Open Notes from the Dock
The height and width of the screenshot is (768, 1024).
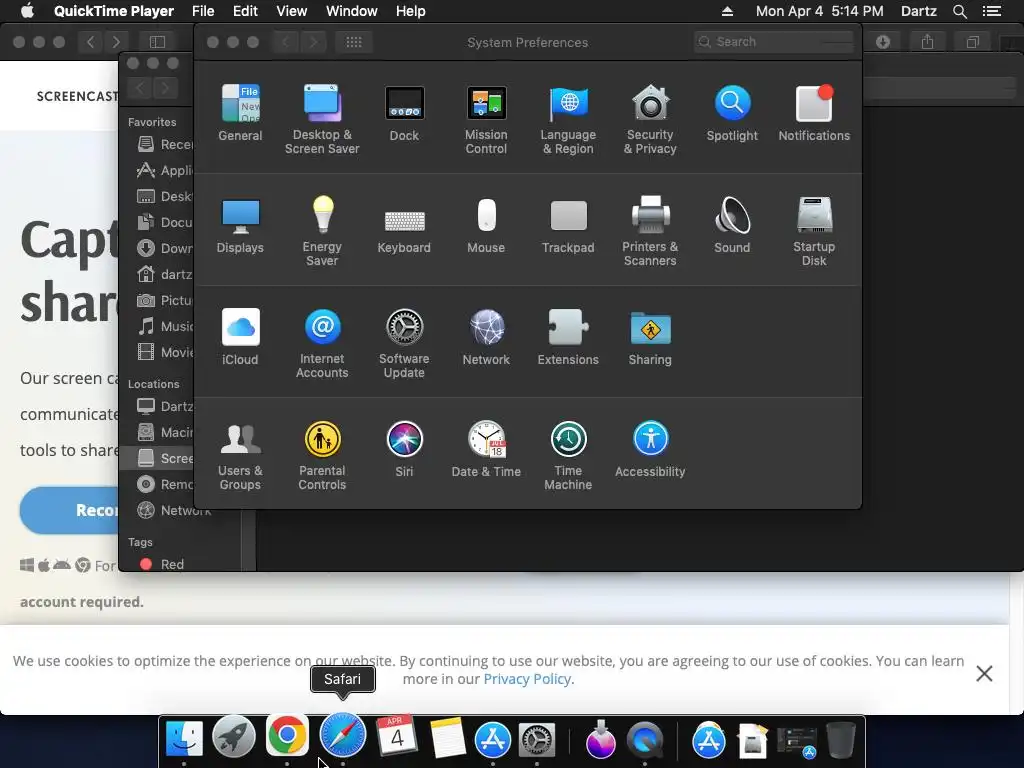click(x=447, y=738)
